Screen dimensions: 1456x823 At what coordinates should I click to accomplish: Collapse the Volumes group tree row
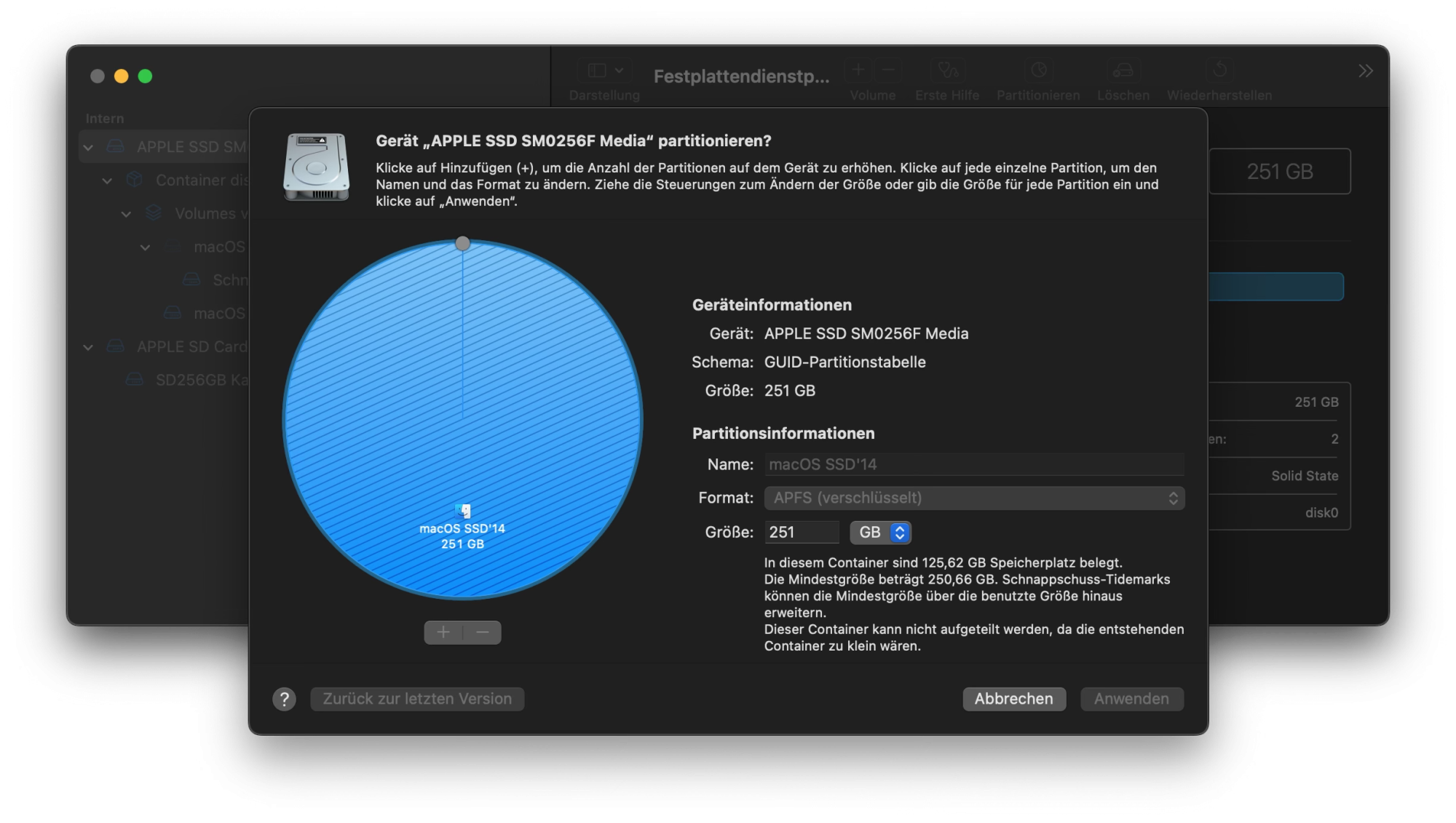tap(126, 214)
